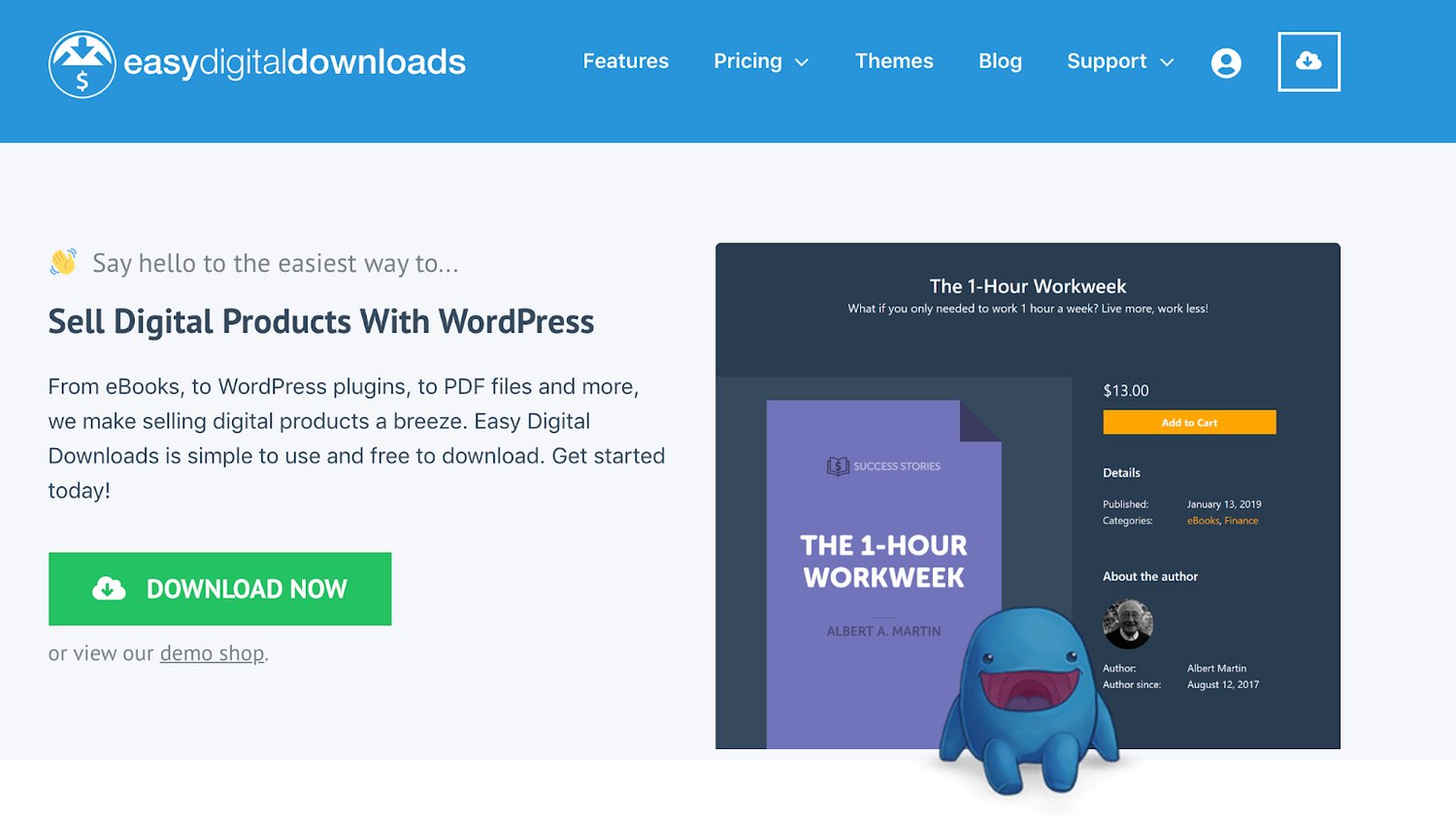Click the orange Add to Cart button
This screenshot has height=820, width=1456.
(1189, 422)
